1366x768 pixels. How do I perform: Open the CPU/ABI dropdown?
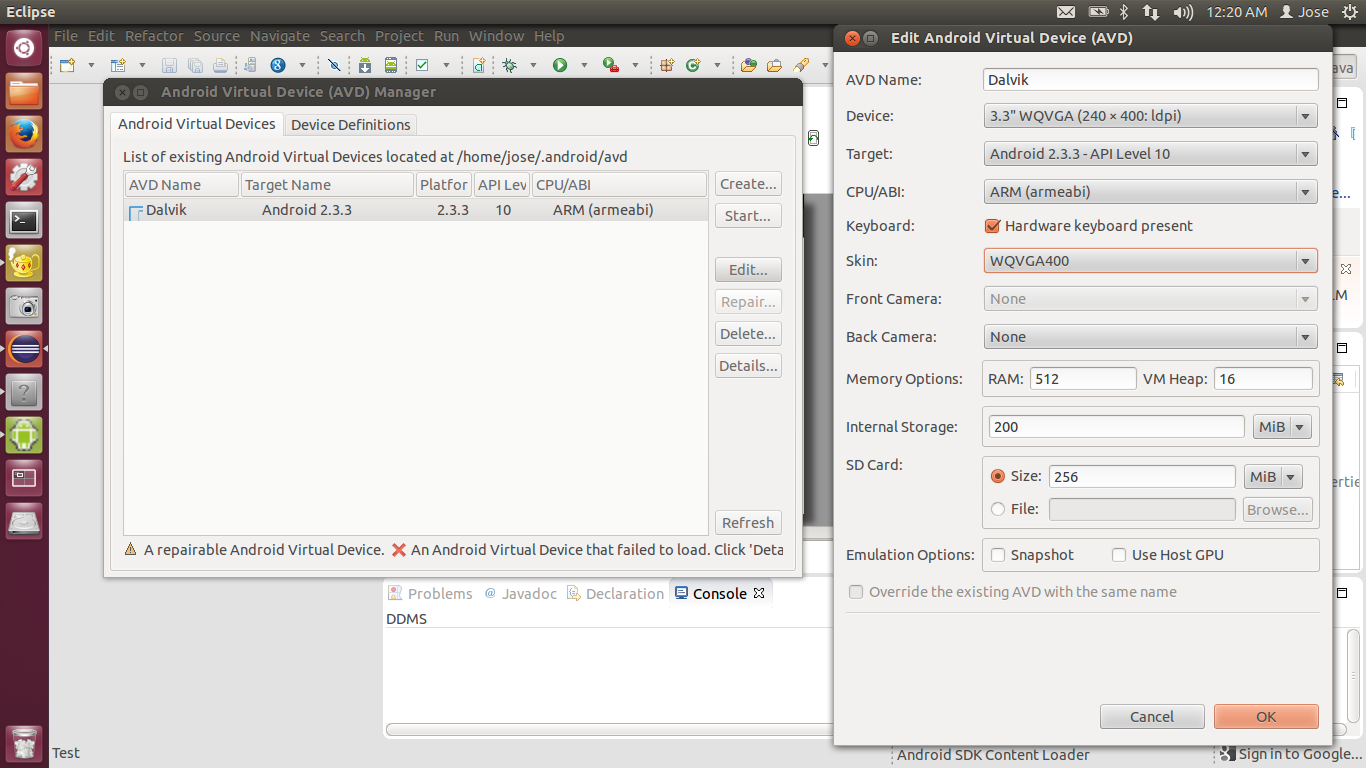[x=1151, y=192]
